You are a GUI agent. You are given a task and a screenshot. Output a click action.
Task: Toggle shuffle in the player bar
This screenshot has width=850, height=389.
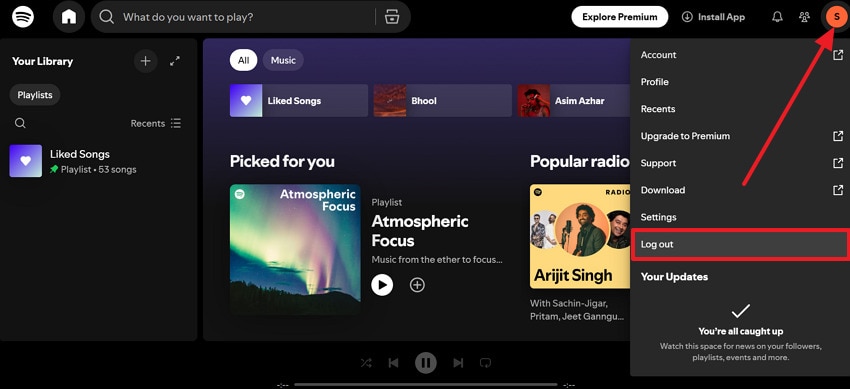point(366,362)
